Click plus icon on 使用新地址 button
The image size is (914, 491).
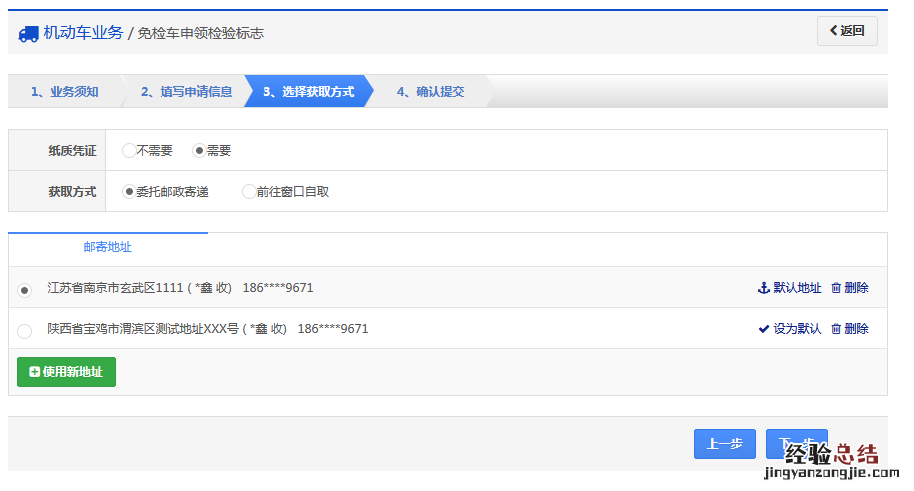35,372
